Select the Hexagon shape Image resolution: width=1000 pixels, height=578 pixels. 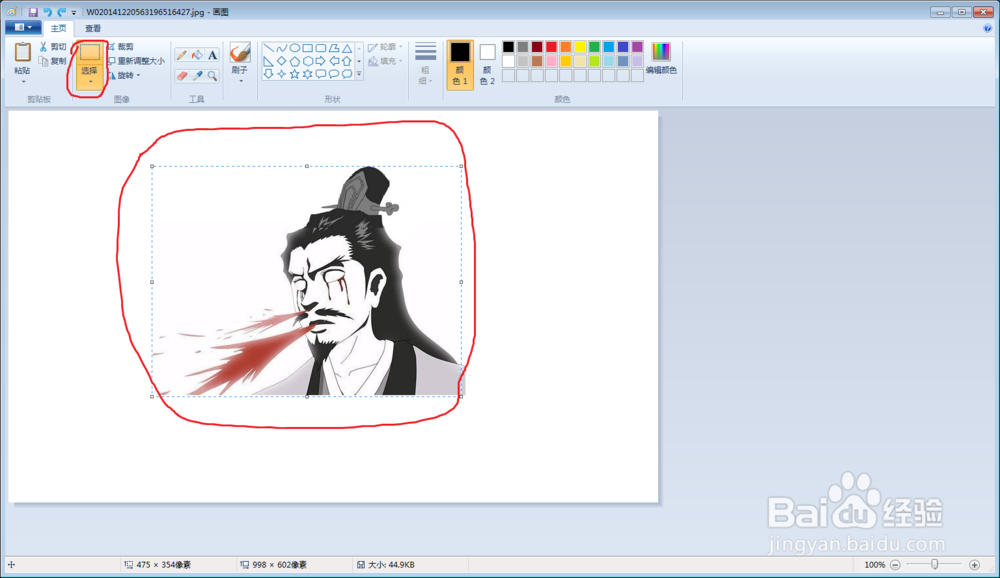pyautogui.click(x=307, y=61)
